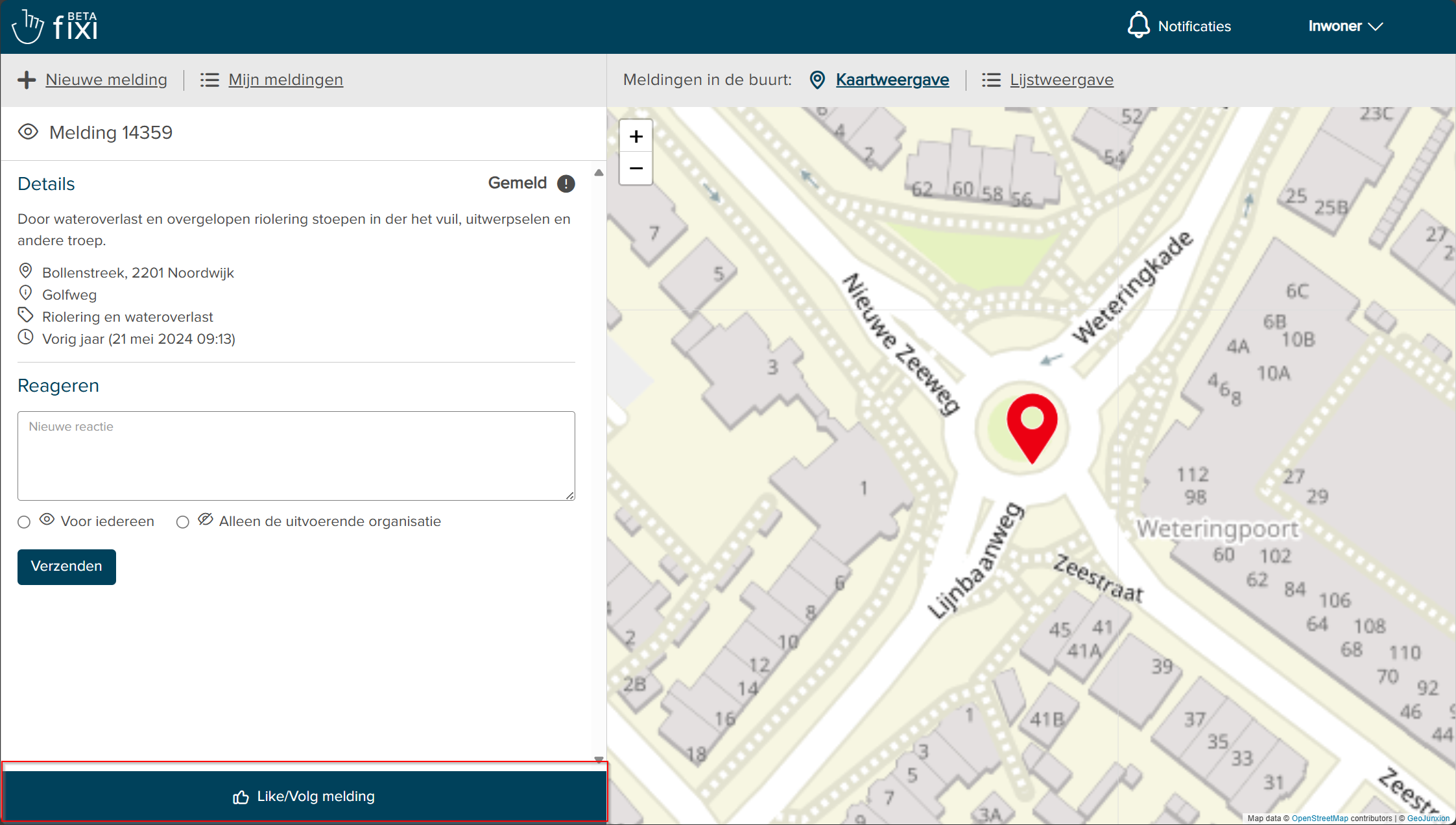Zoom out the map with minus button
The width and height of the screenshot is (1456, 825).
[x=636, y=169]
